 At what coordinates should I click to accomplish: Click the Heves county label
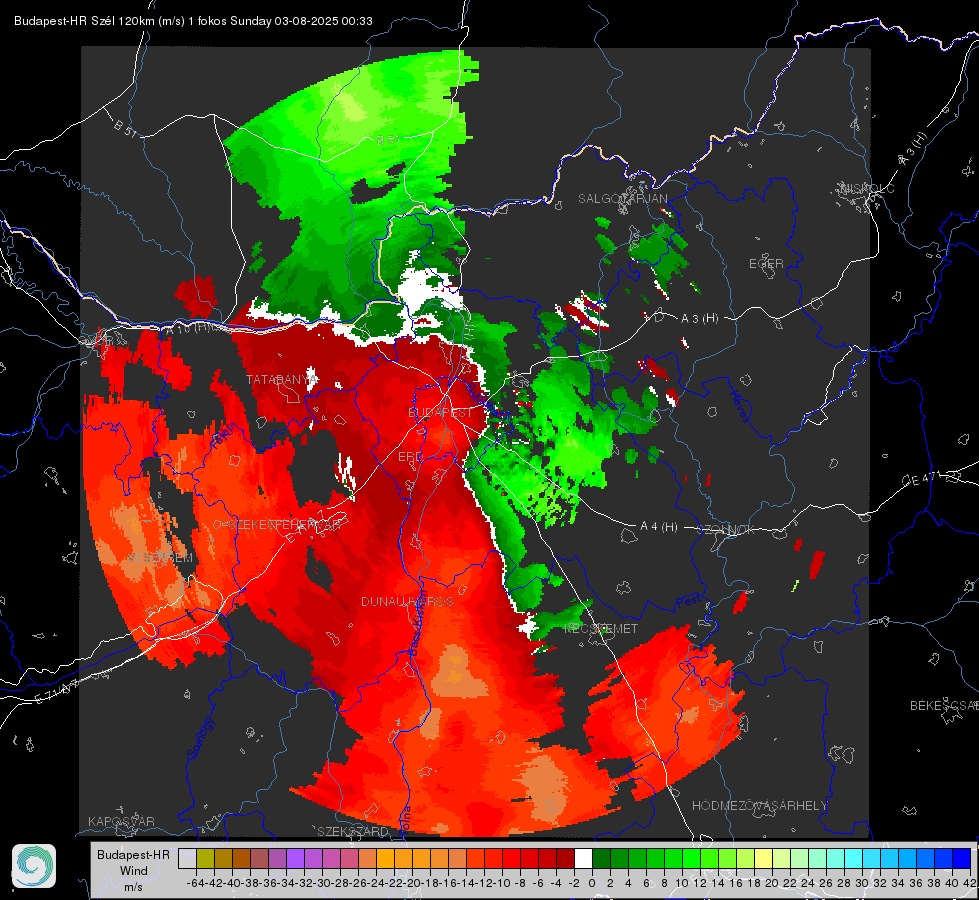click(739, 406)
